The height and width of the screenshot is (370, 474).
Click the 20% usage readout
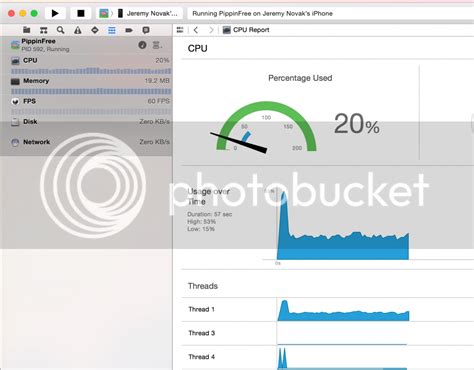[357, 124]
